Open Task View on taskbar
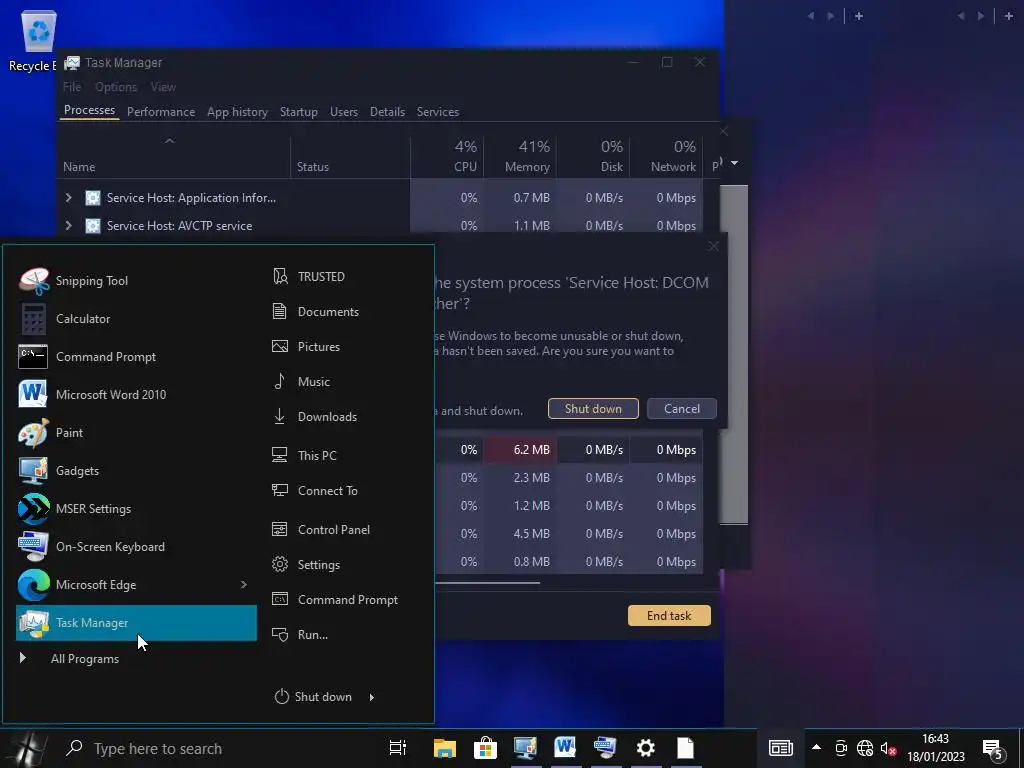1024x768 pixels. click(398, 748)
